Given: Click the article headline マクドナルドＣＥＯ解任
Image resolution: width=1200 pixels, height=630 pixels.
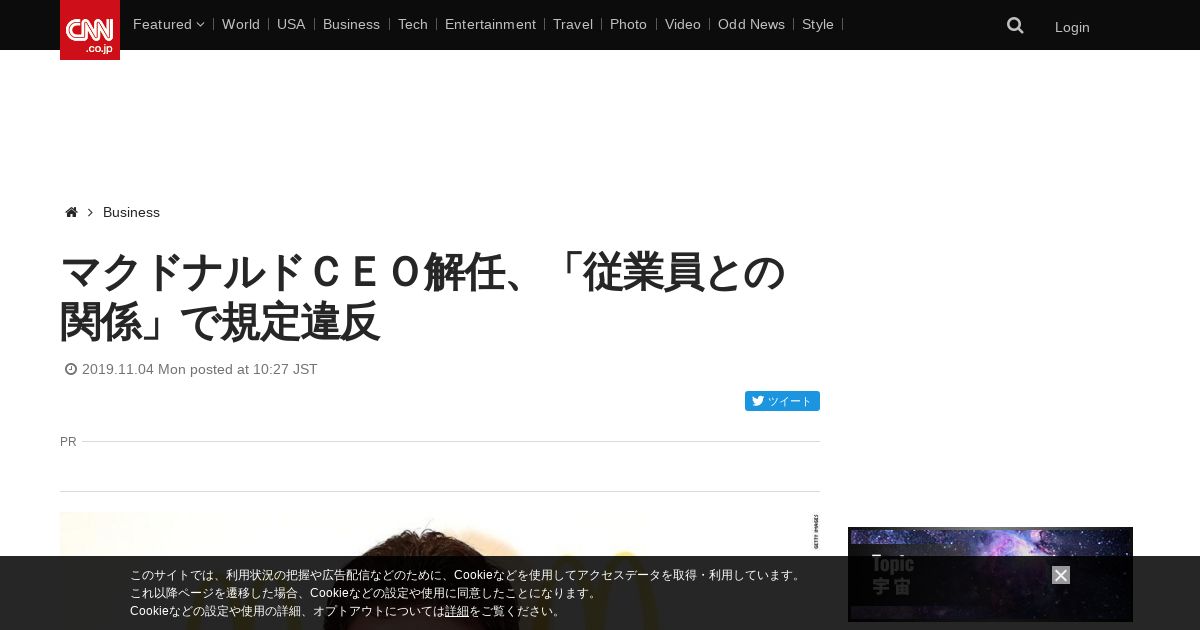Looking at the screenshot, I should click(x=423, y=297).
